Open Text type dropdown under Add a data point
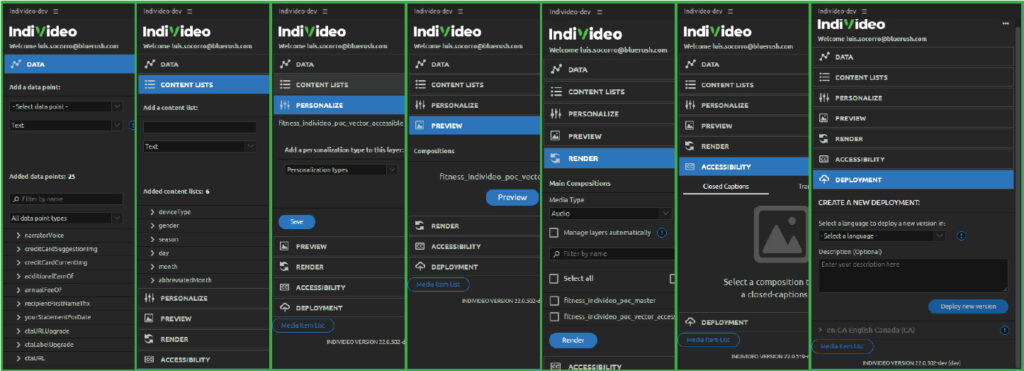 (65, 125)
